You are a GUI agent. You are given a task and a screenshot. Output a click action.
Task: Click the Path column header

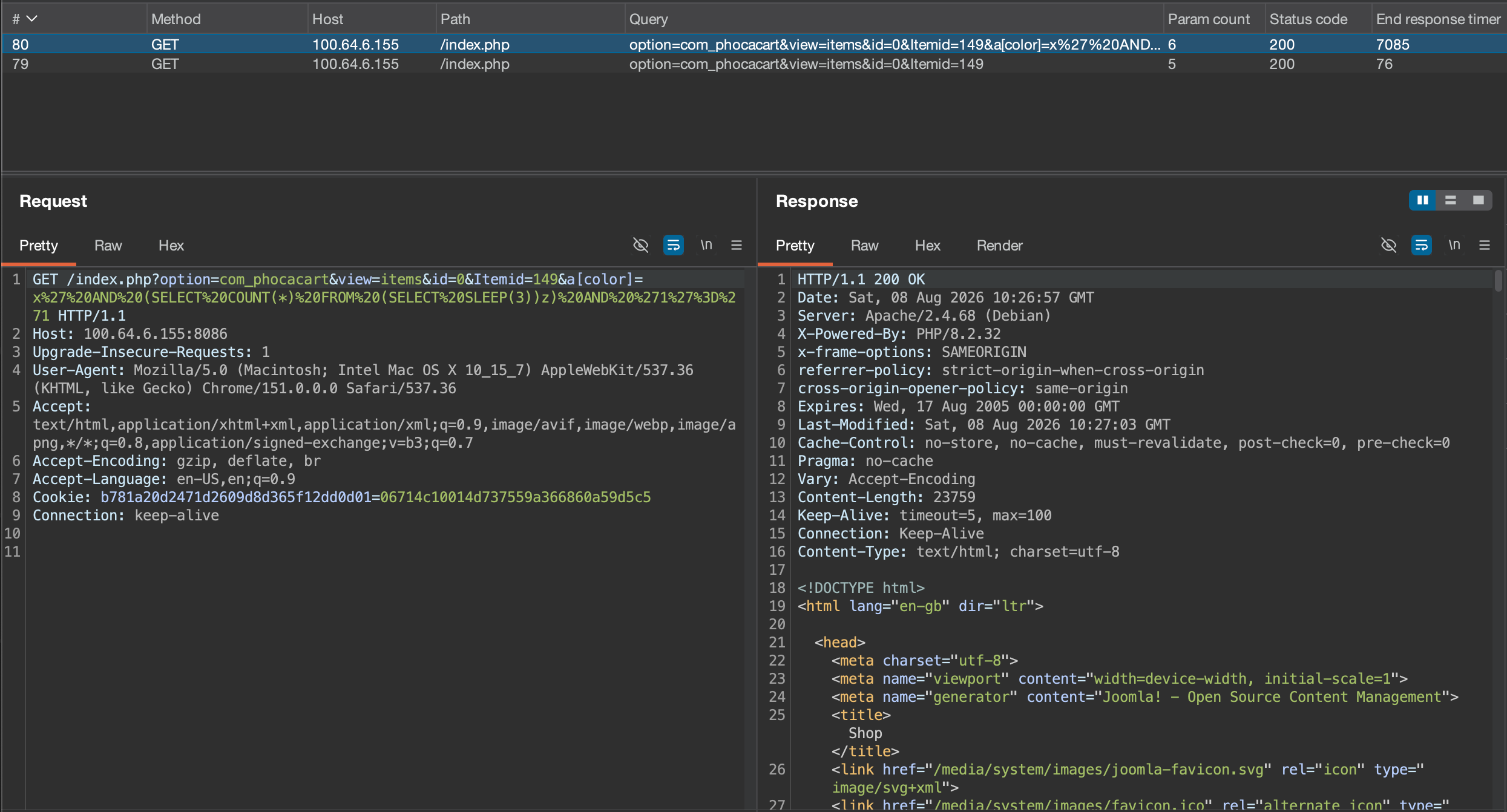tap(455, 19)
